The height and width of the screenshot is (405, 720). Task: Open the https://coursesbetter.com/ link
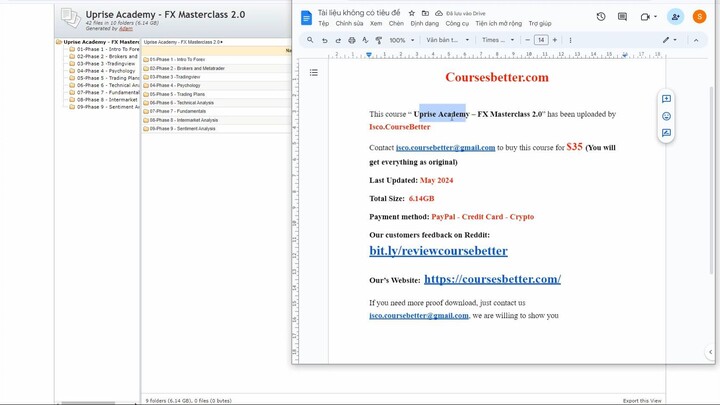tap(492, 280)
